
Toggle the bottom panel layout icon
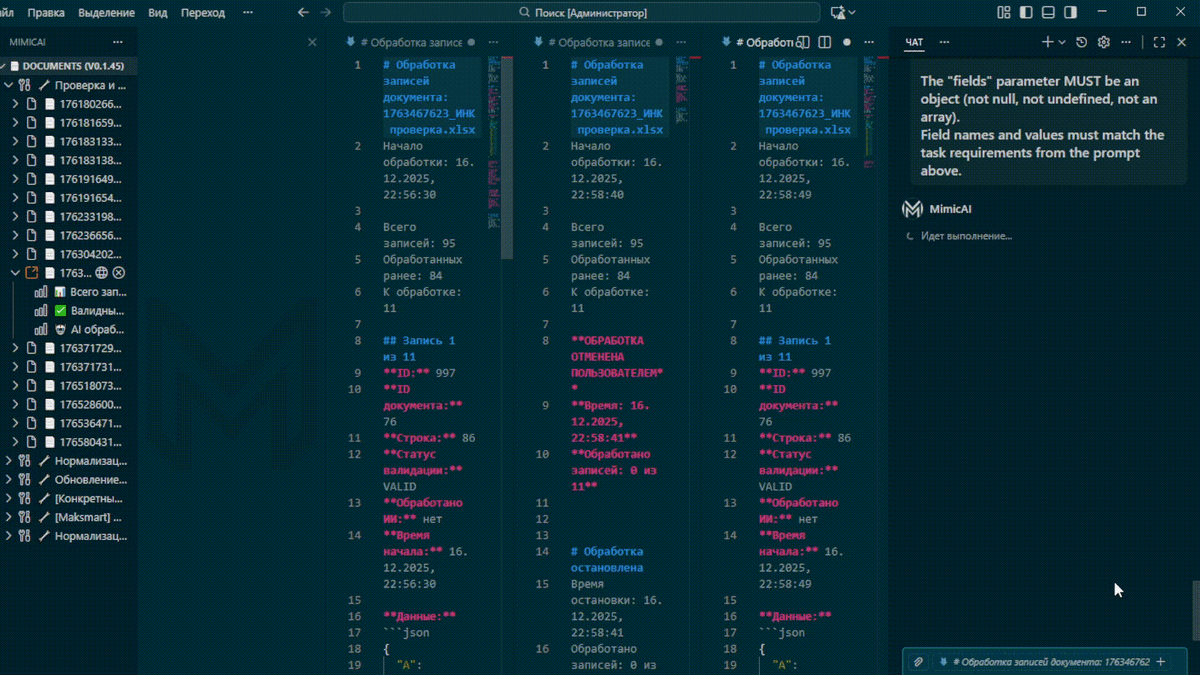[x=1049, y=13]
